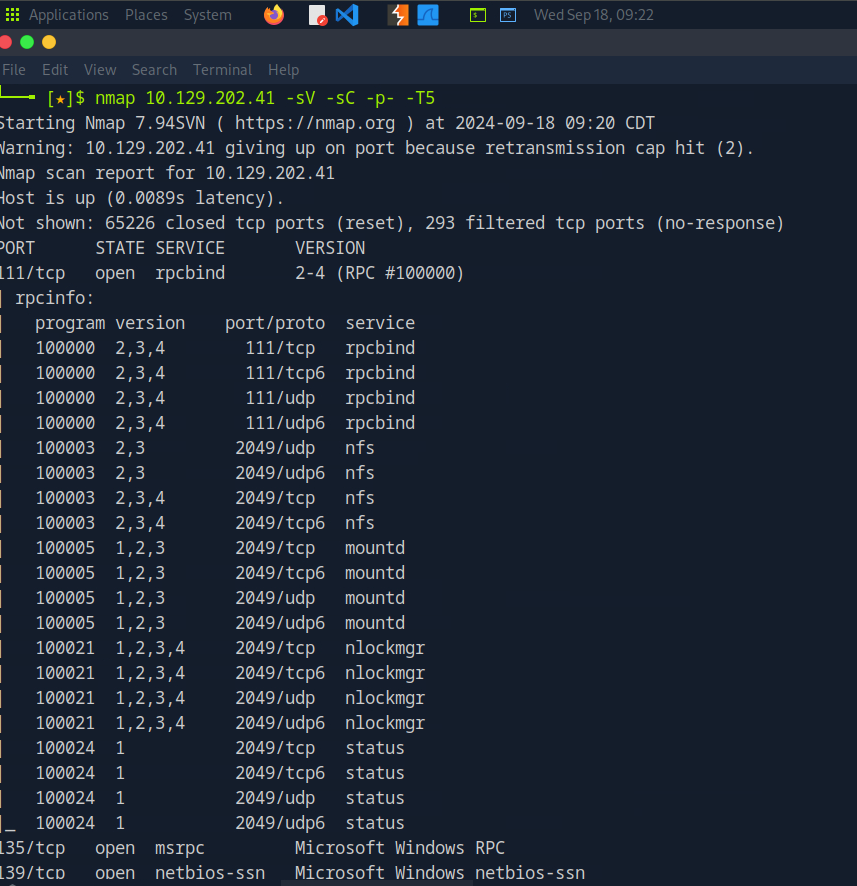
Task: Open the terminal's File menu
Action: point(14,70)
